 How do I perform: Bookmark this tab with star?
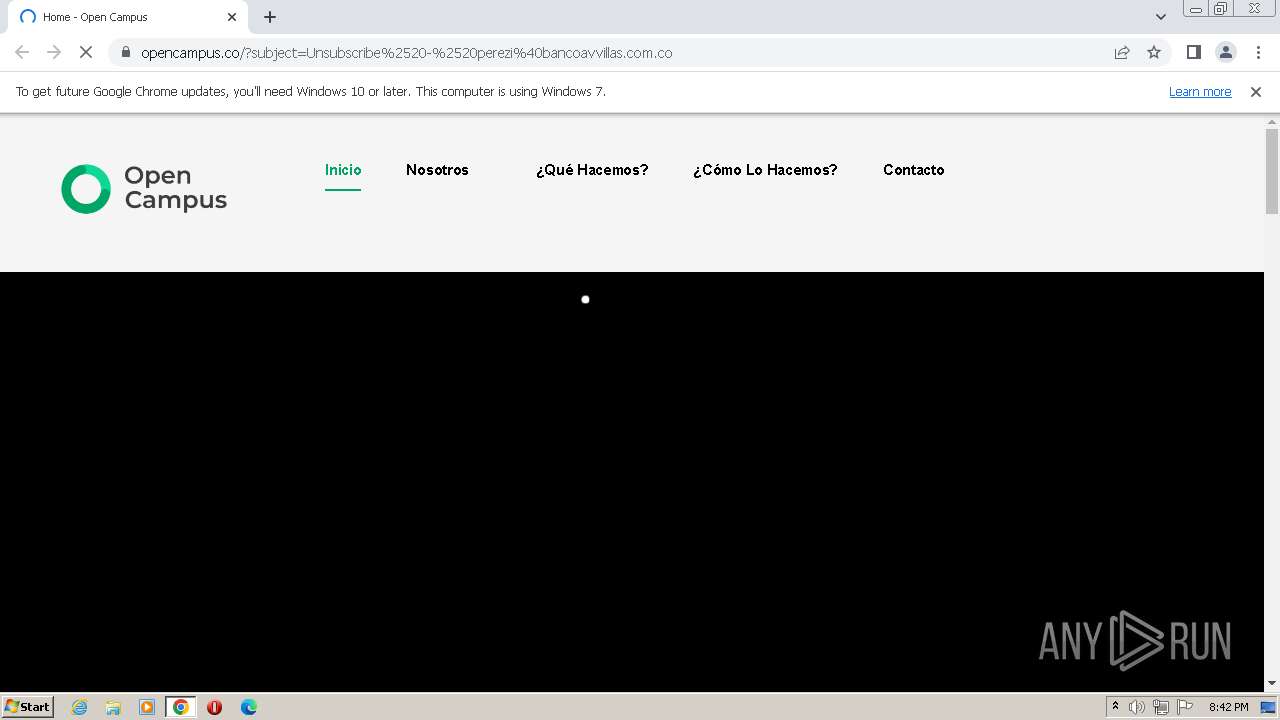pos(1154,52)
